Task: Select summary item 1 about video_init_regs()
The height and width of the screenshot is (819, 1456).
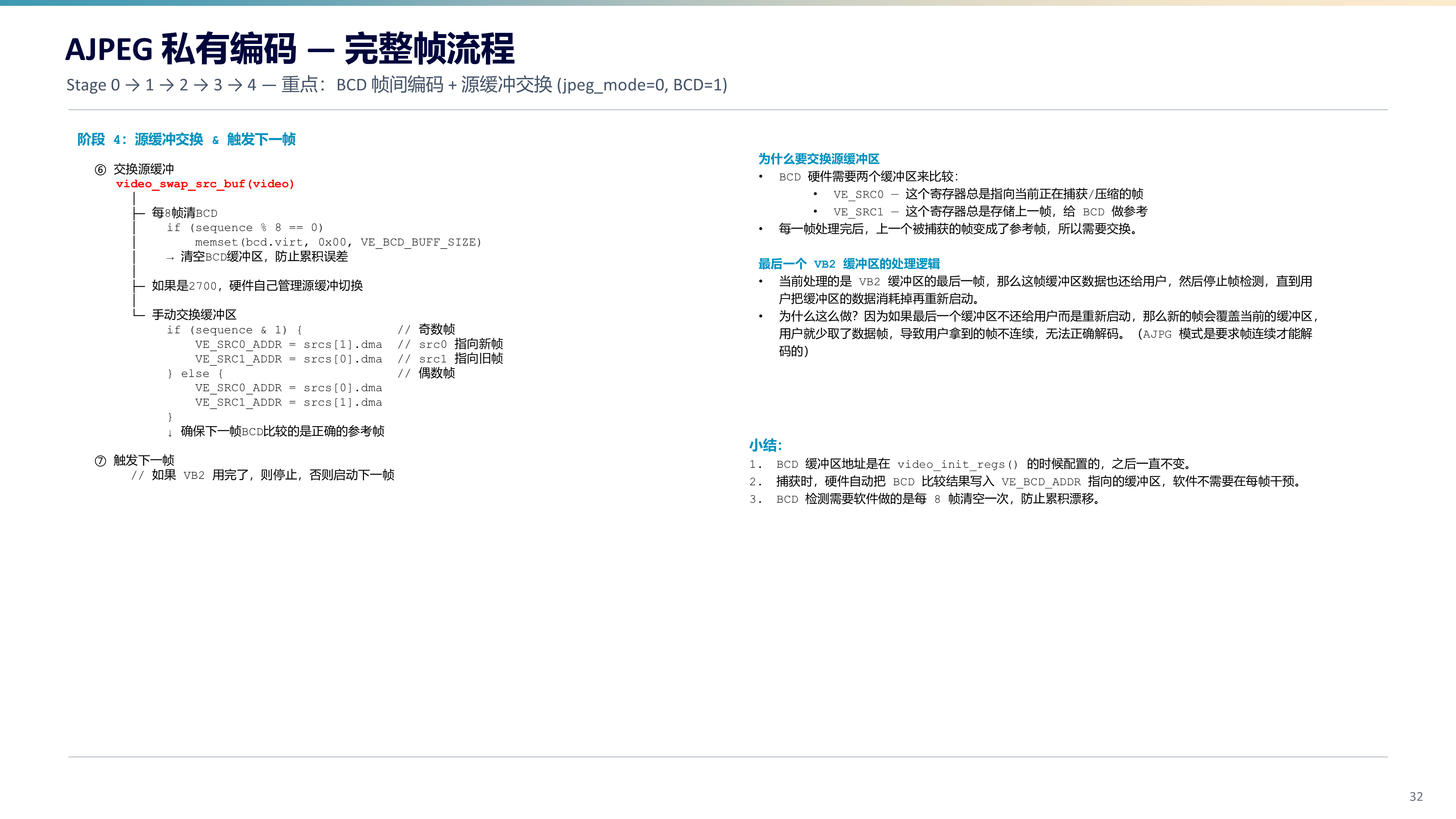Action: pos(970,464)
